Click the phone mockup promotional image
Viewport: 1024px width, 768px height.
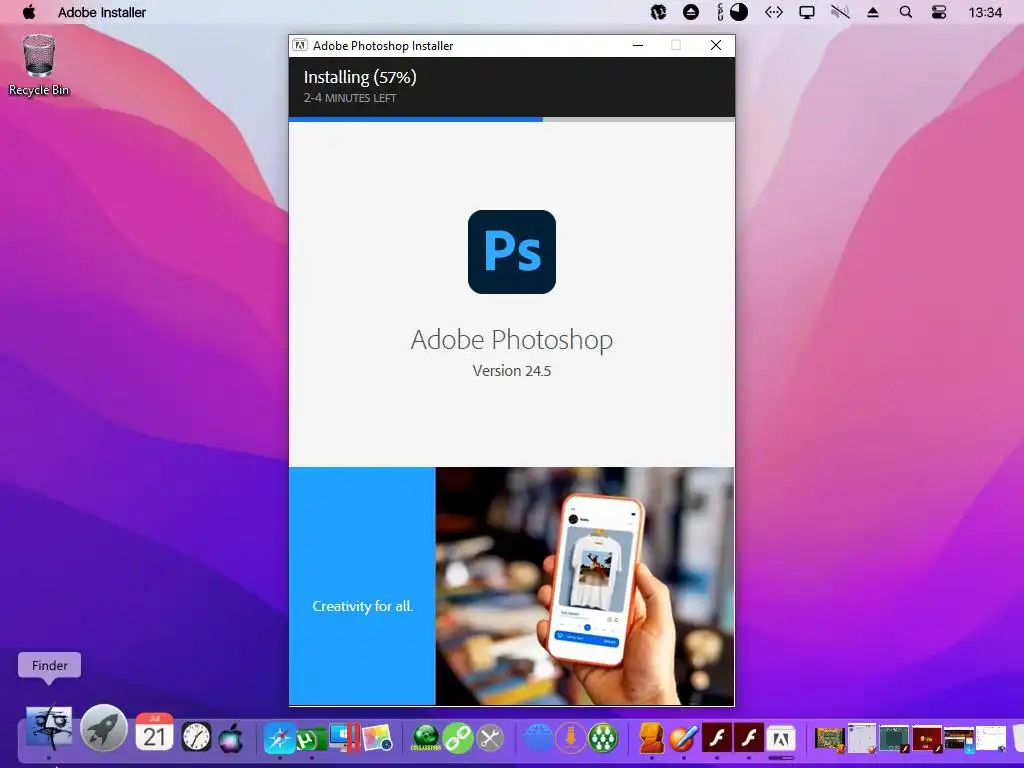click(x=585, y=586)
